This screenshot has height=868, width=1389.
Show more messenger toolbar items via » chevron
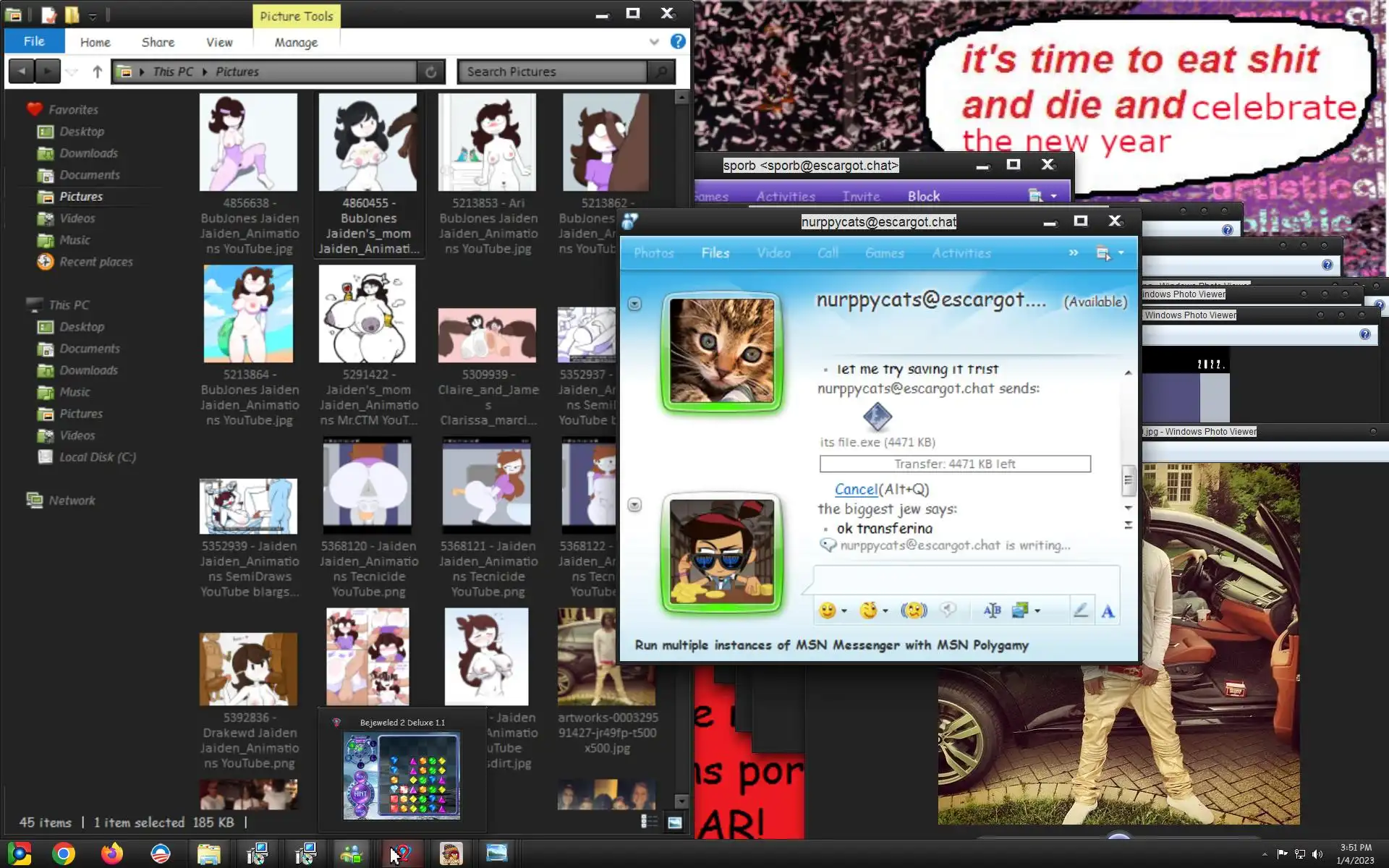[x=1074, y=253]
